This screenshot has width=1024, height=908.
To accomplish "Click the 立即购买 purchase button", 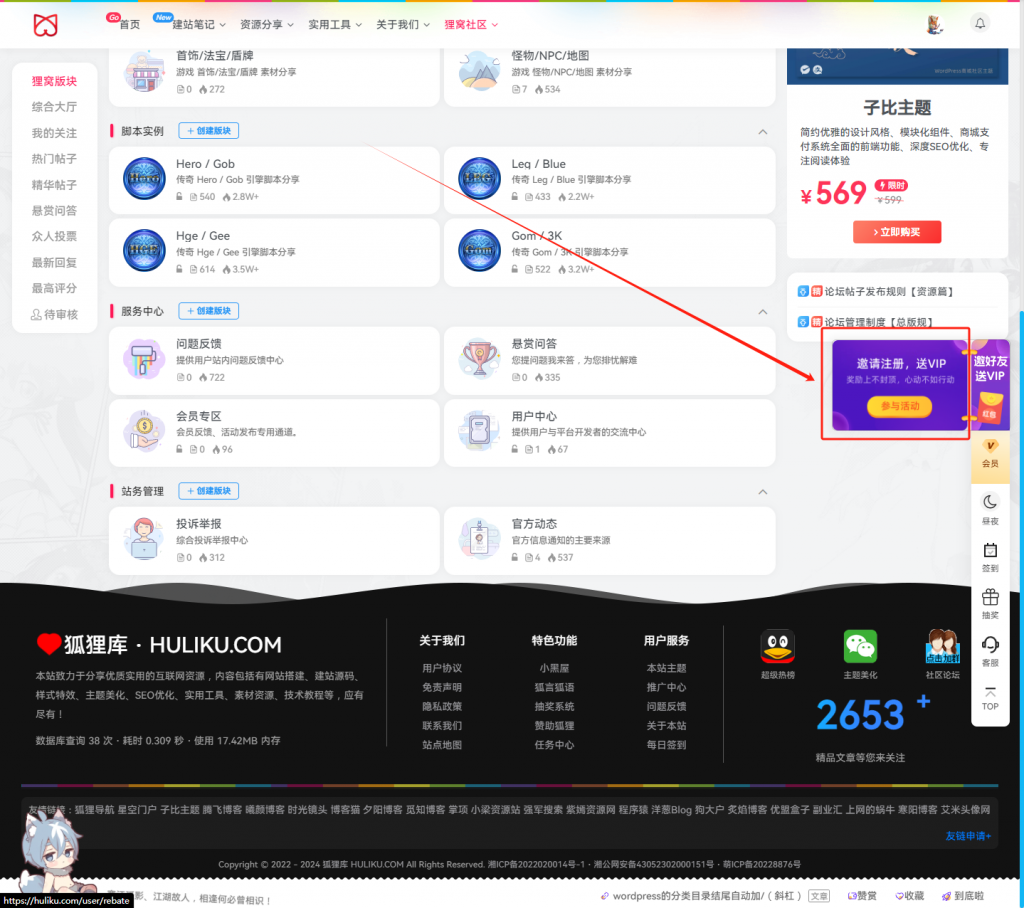I will [x=897, y=231].
